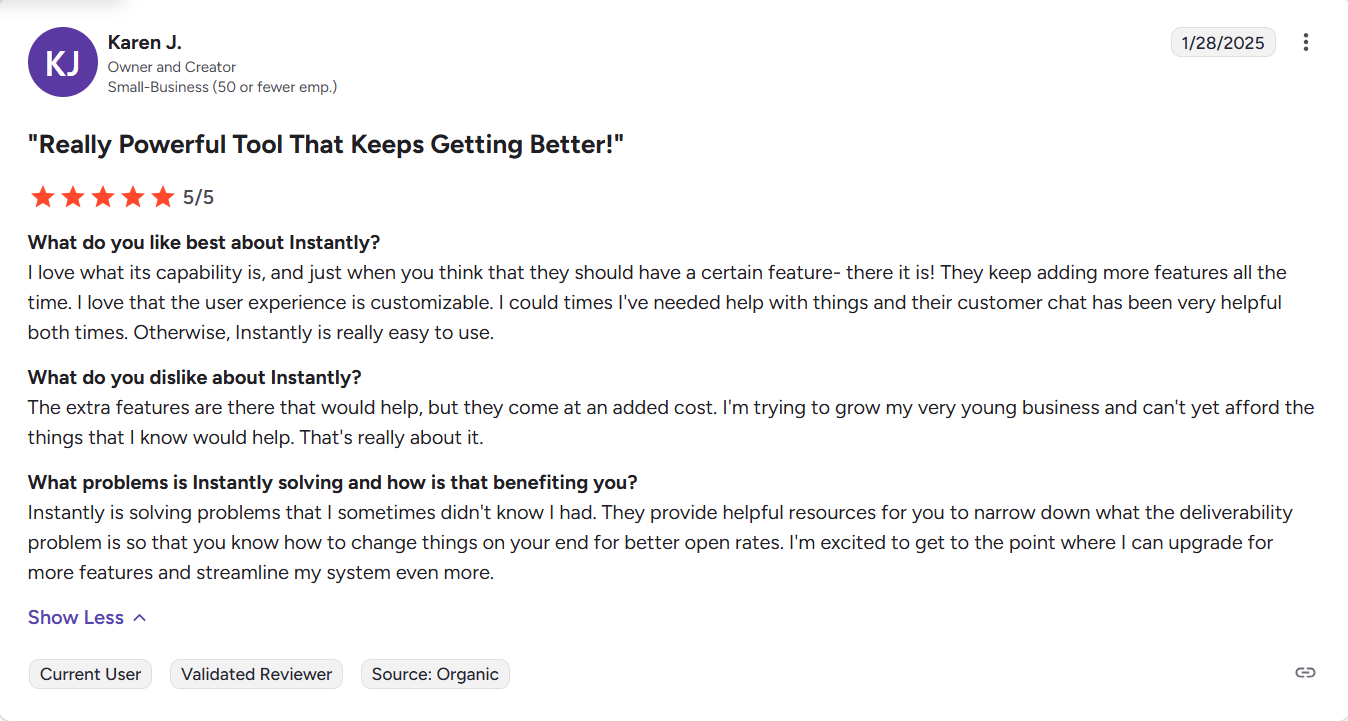Click the review title link
Viewport: 1348px width, 721px height.
326,144
